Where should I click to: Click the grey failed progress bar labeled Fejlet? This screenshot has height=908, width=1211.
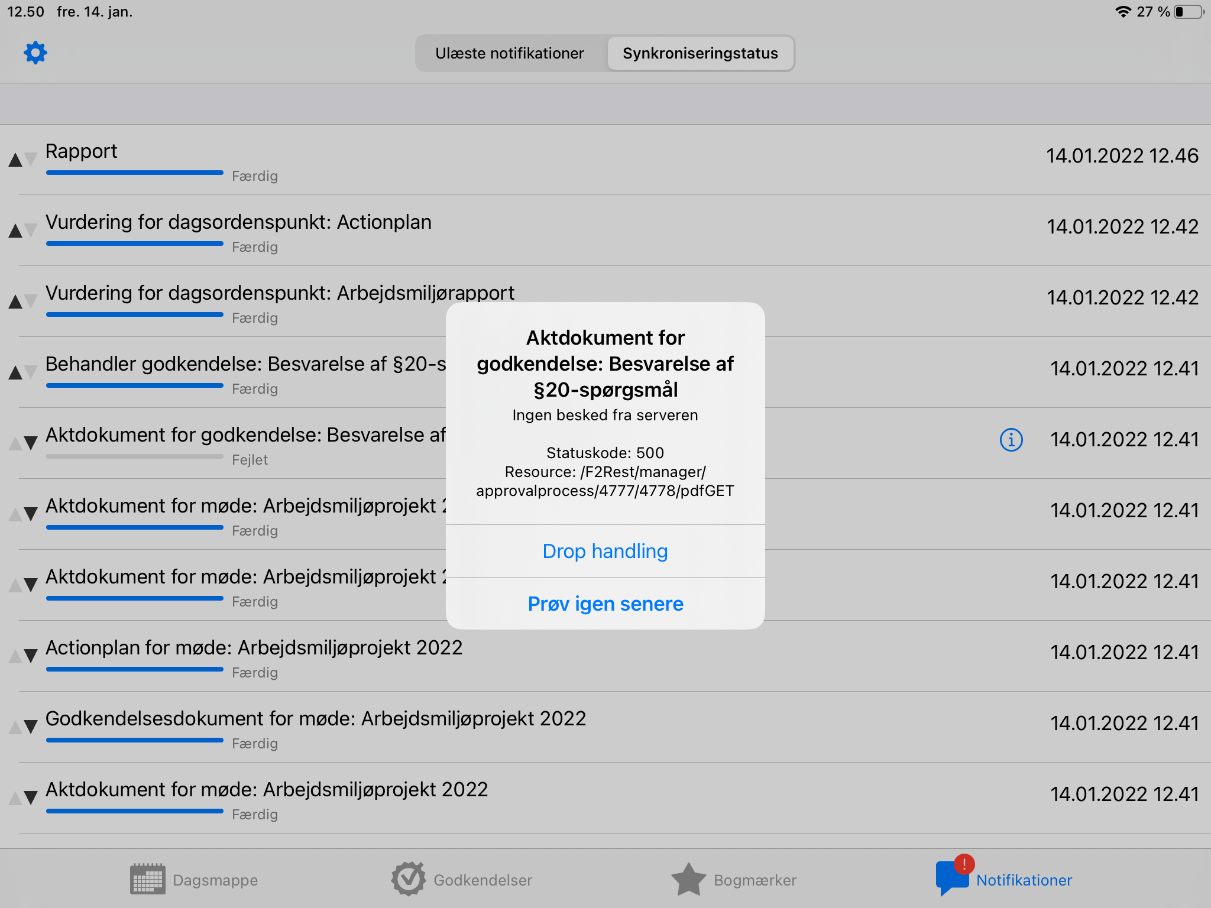click(x=134, y=457)
